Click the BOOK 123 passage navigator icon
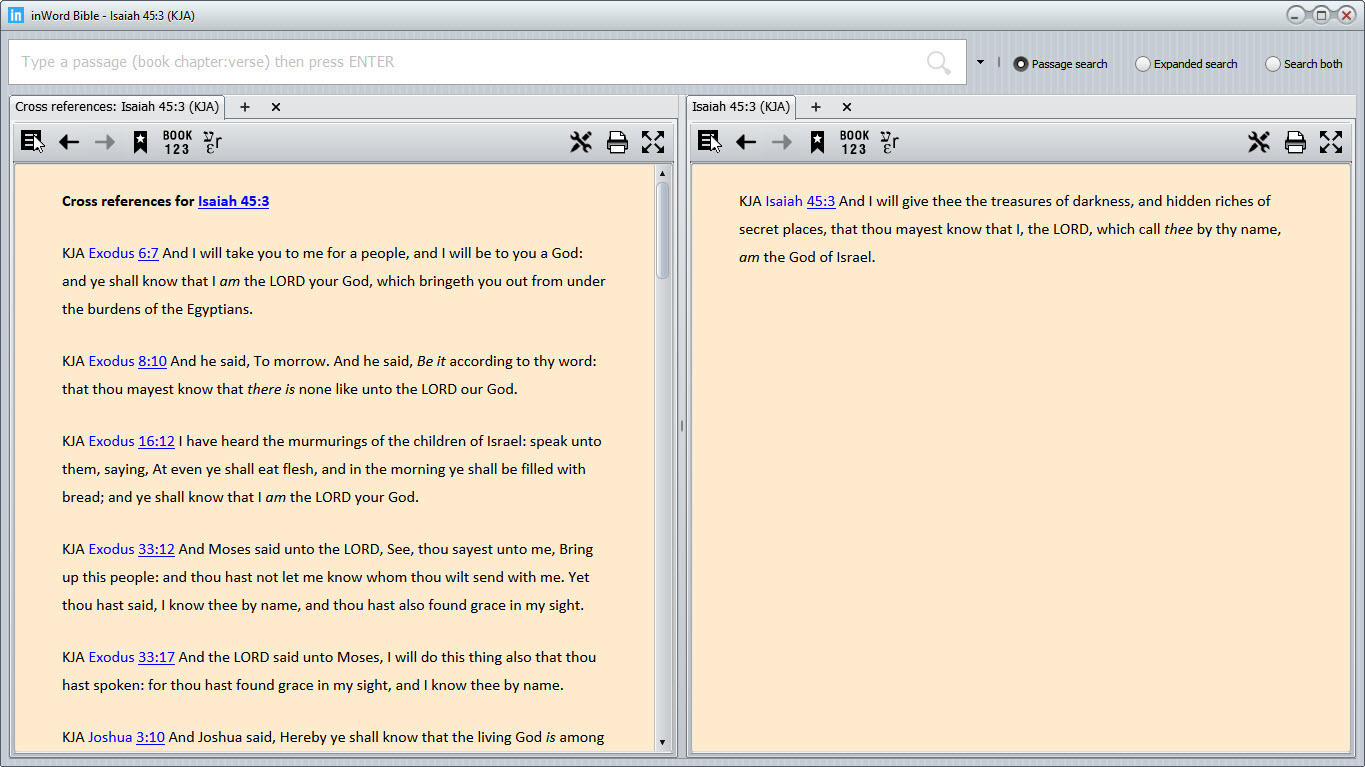 [x=174, y=141]
